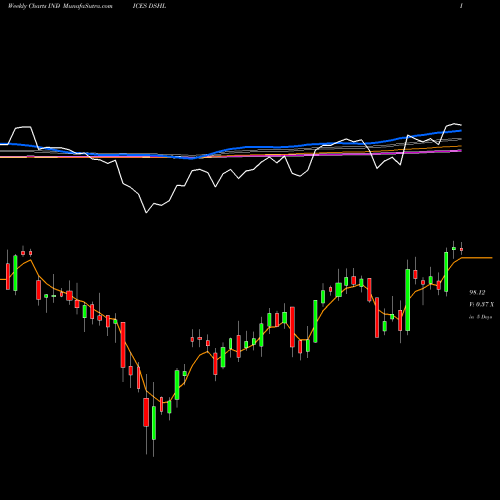Click the lowest green candle at the chart bottom
This screenshot has width=500, height=500.
154,423
